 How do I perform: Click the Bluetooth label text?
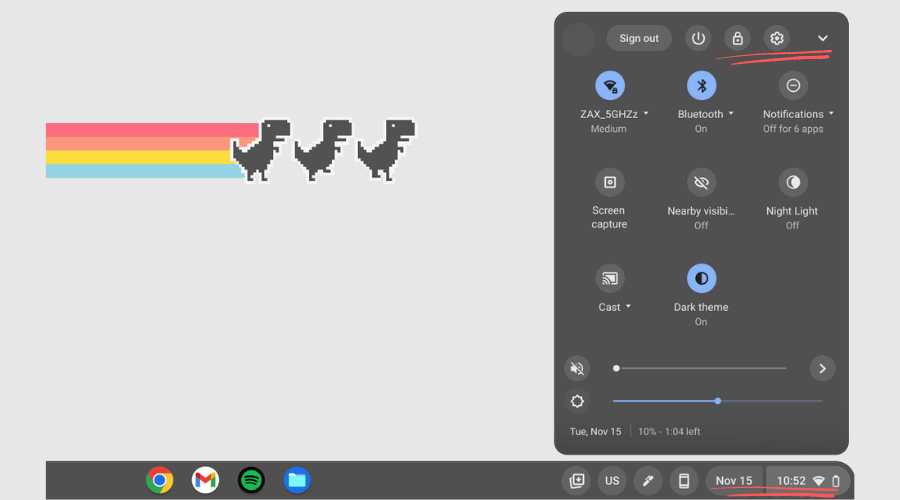pyautogui.click(x=700, y=114)
